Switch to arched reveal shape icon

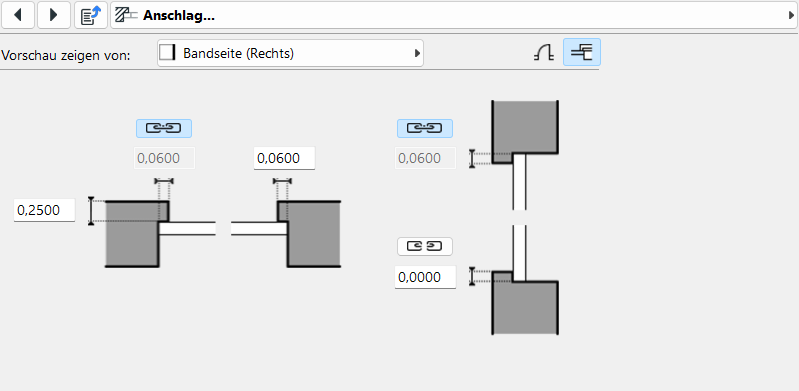[x=544, y=53]
